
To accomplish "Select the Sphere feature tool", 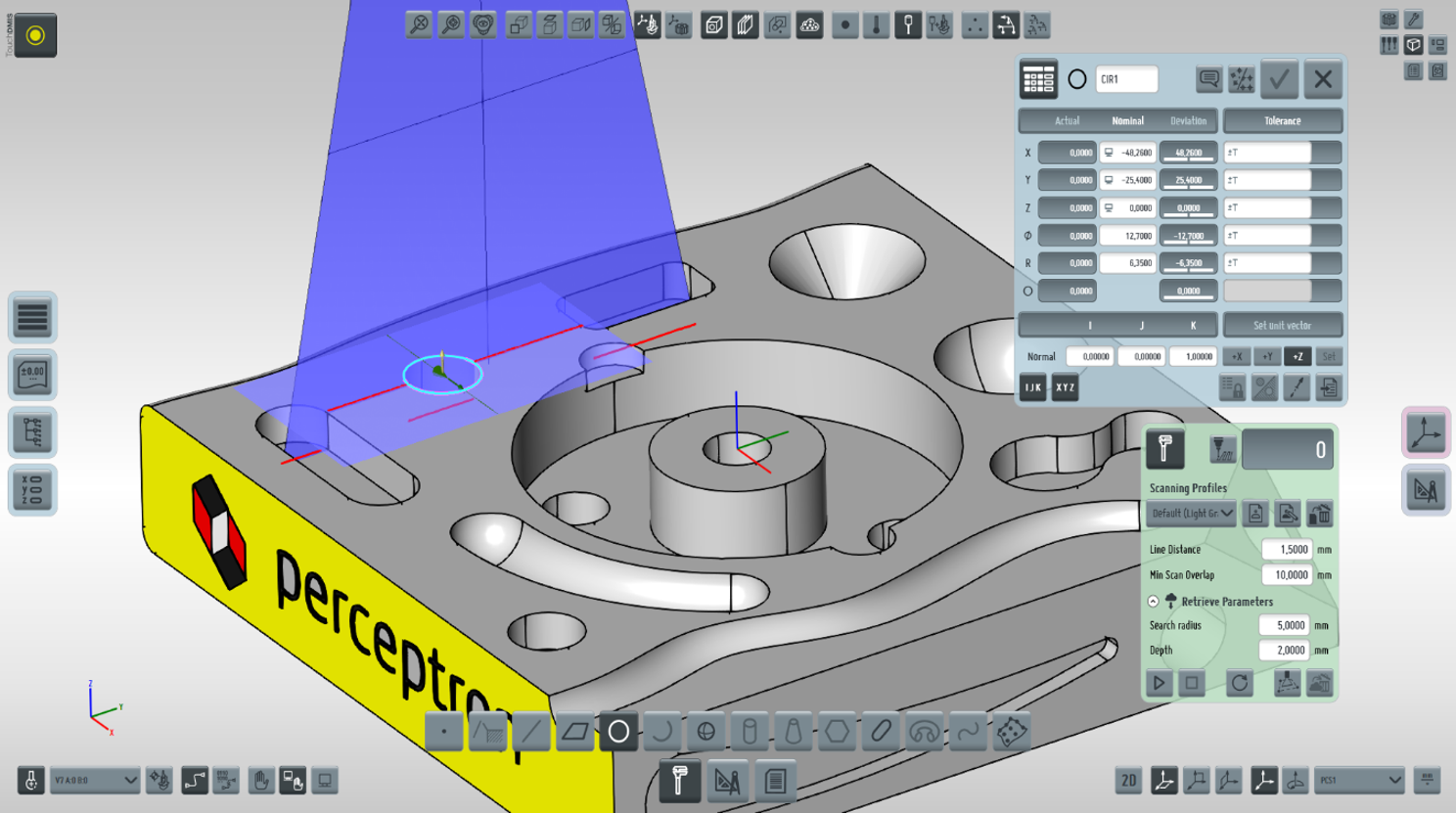I will point(706,731).
